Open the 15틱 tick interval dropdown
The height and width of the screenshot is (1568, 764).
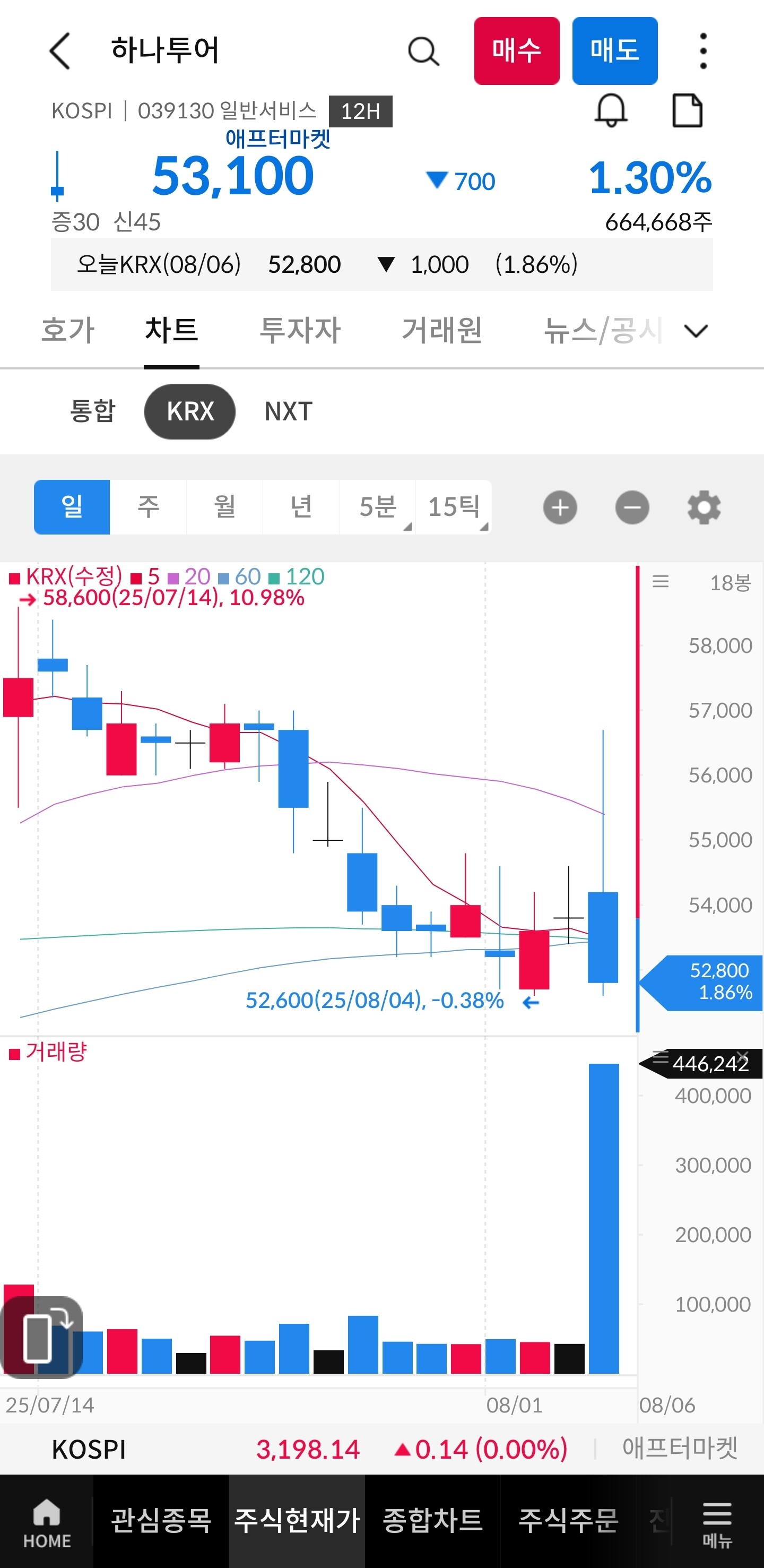pos(454,506)
